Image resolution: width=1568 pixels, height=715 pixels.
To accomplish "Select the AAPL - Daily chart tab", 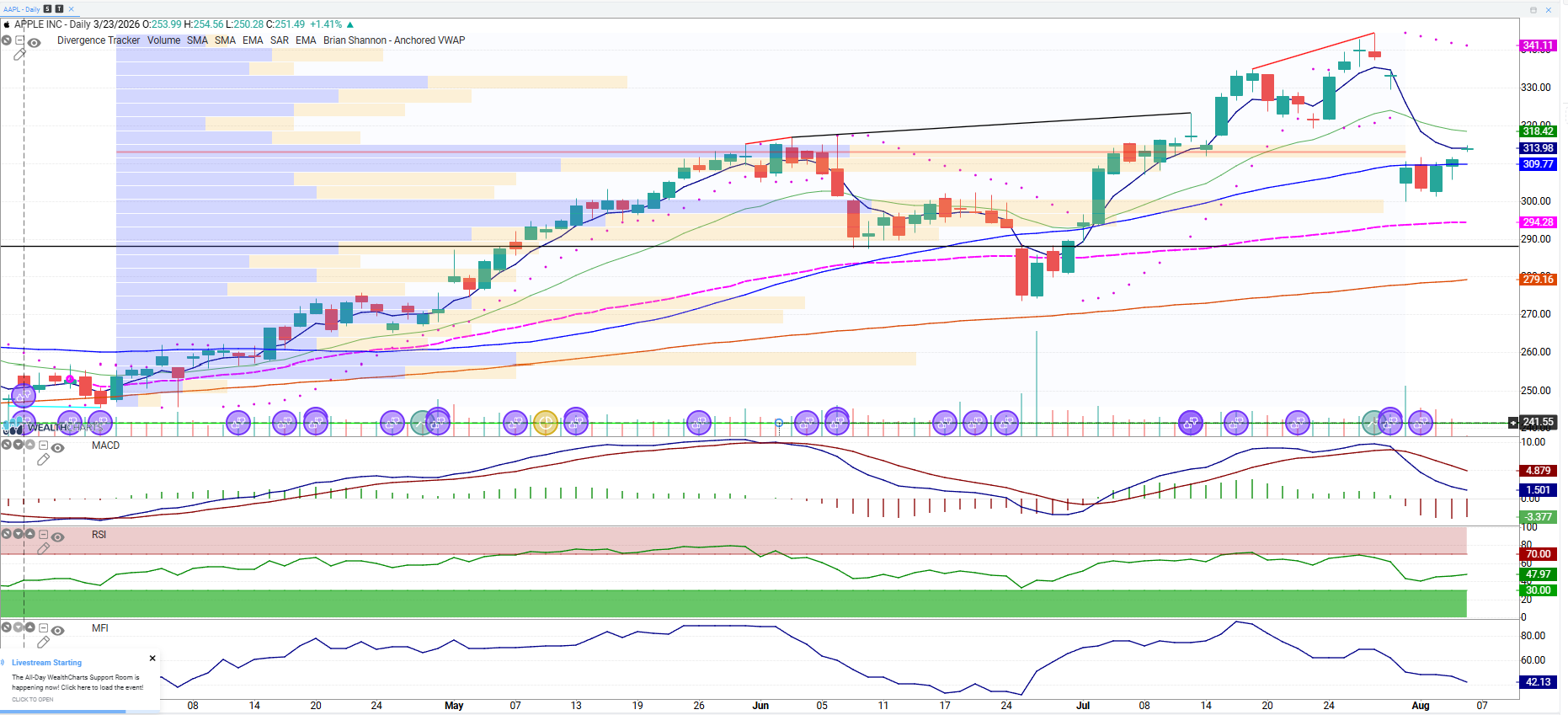I will click(x=22, y=9).
